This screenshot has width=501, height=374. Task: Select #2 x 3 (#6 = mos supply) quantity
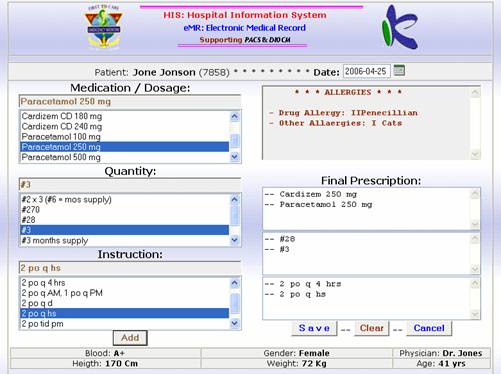pyautogui.click(x=125, y=199)
